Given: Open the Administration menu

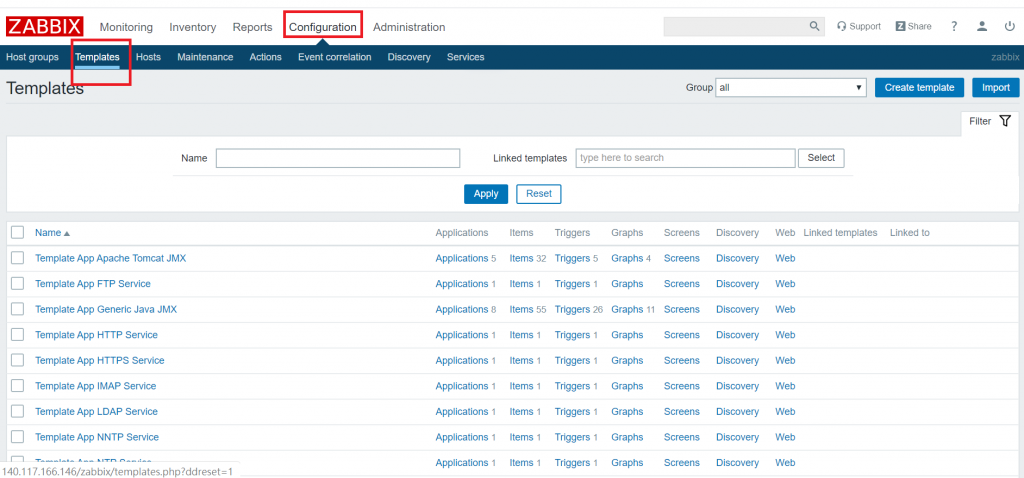Looking at the screenshot, I should 409,27.
